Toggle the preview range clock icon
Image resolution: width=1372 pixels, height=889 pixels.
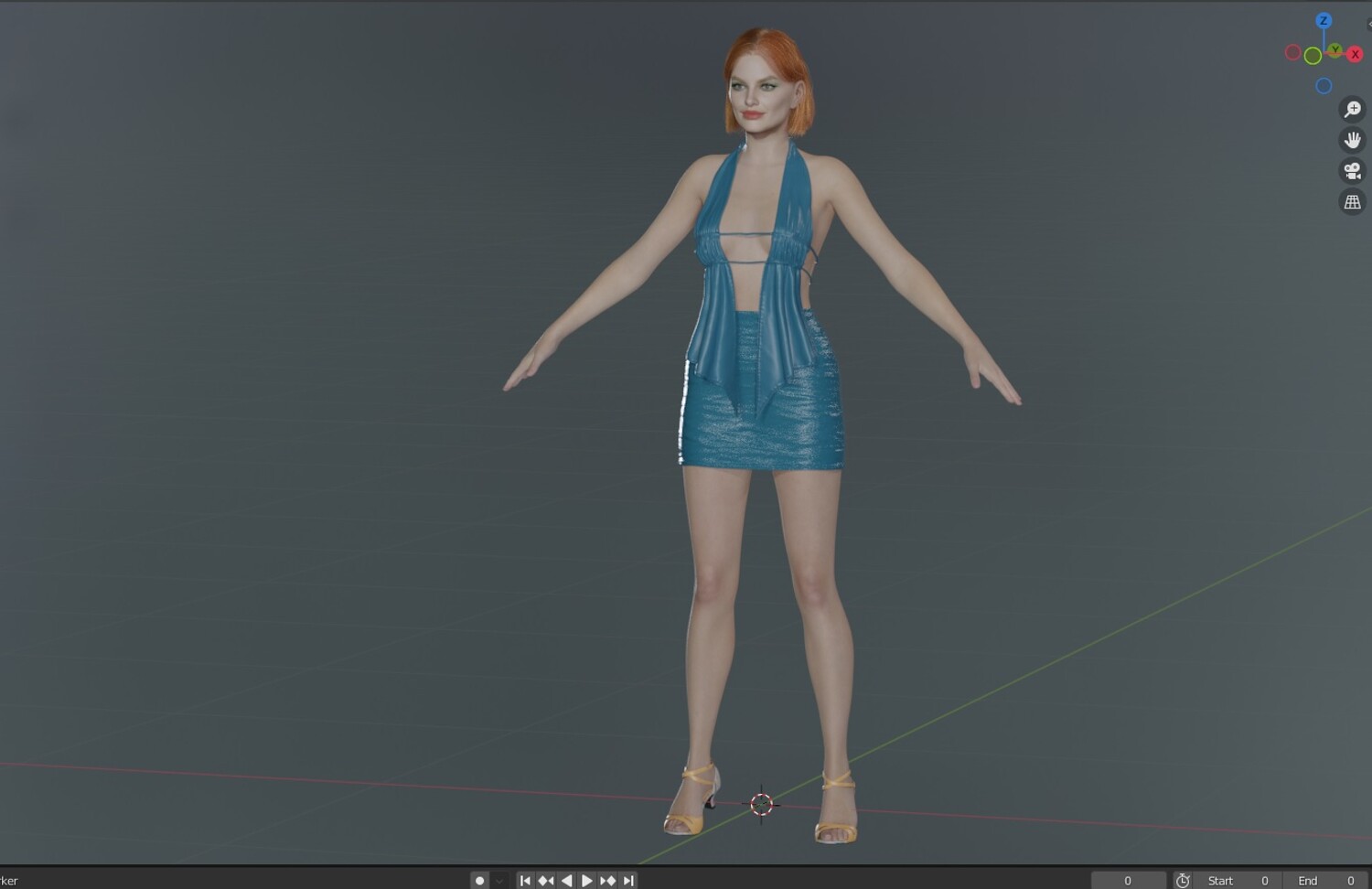1183,880
